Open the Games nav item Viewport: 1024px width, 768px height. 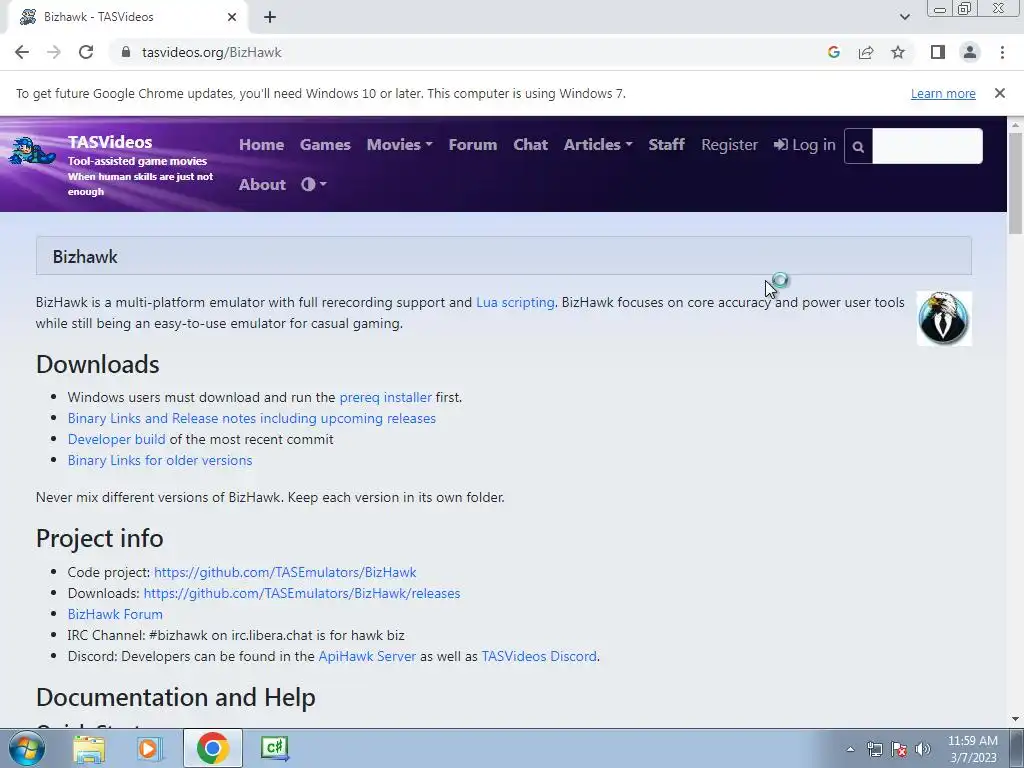point(325,144)
